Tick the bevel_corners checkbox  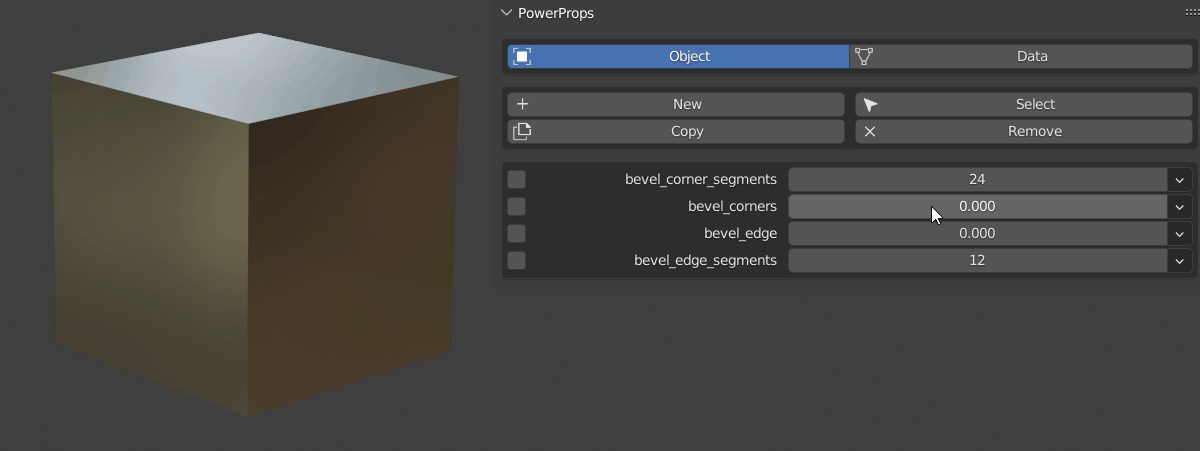pyautogui.click(x=516, y=206)
